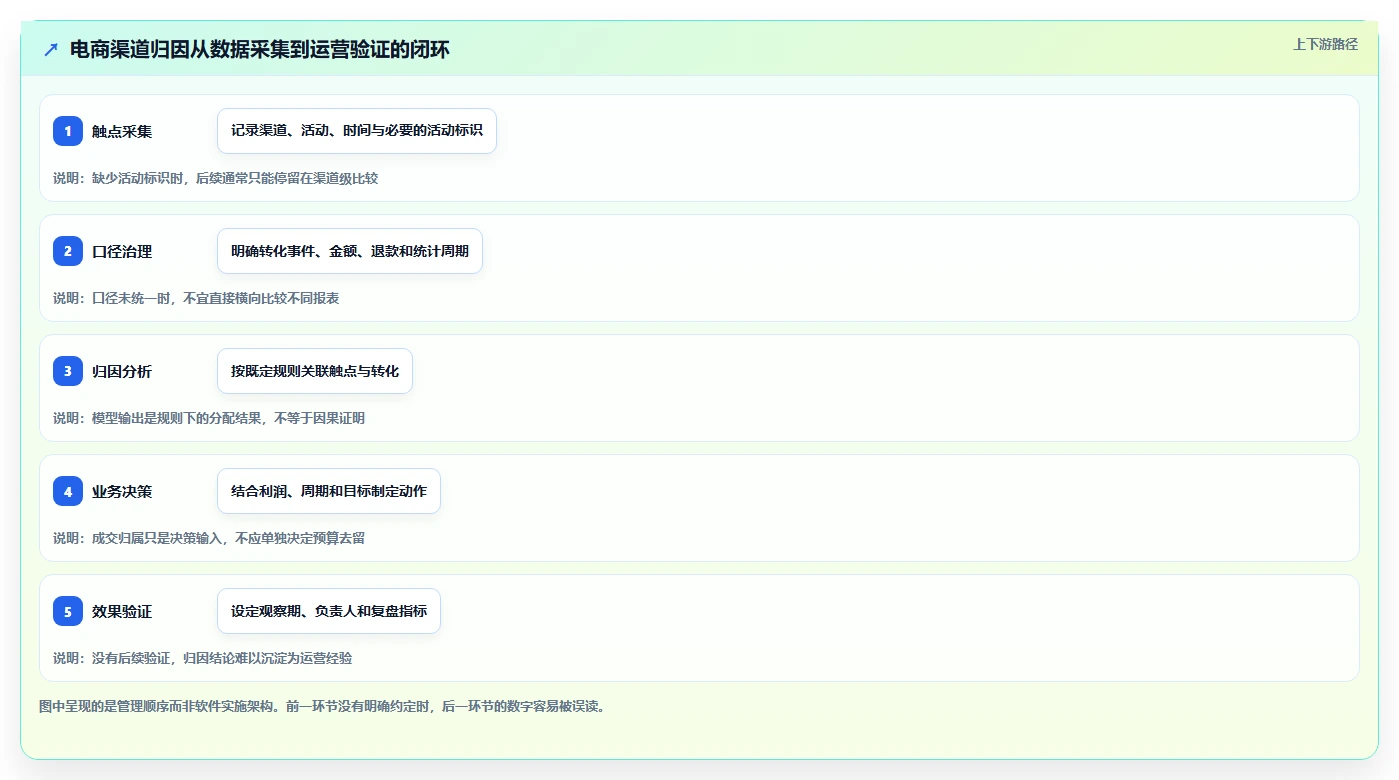Click step number badge 3
The width and height of the screenshot is (1399, 780).
click(68, 371)
